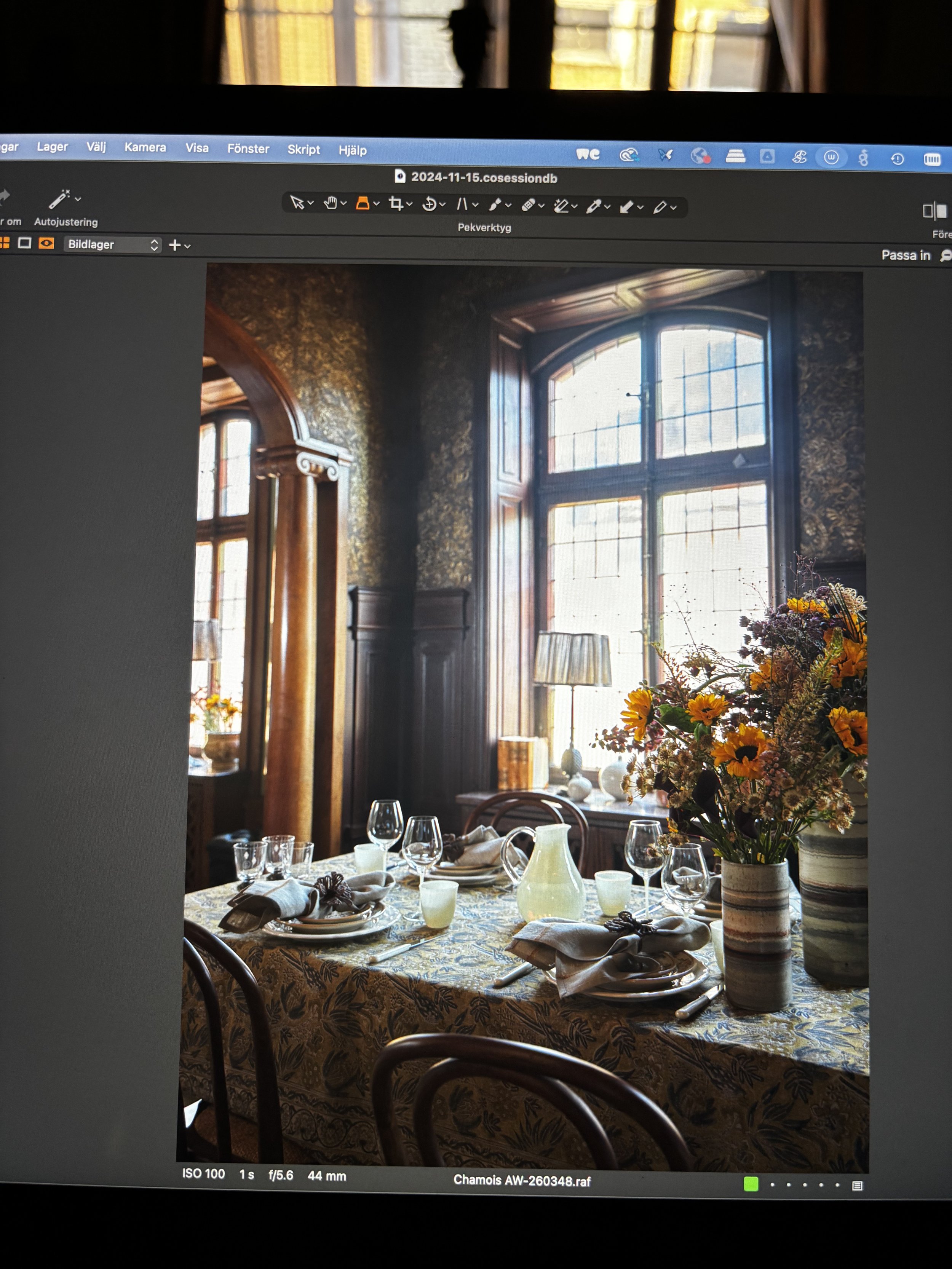Click the memory chip icon at menu bar end
The width and height of the screenshot is (952, 1269).
932,160
